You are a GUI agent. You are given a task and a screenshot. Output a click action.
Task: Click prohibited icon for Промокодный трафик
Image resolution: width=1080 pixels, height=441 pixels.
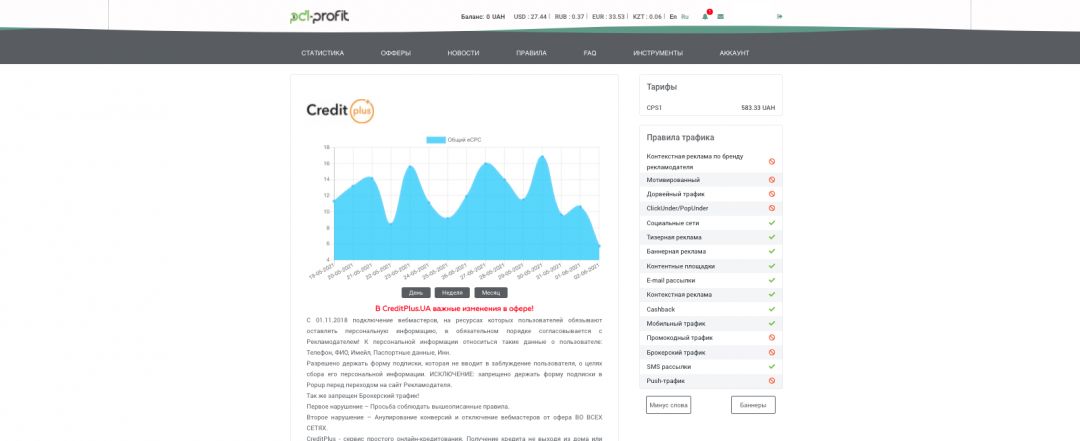771,338
